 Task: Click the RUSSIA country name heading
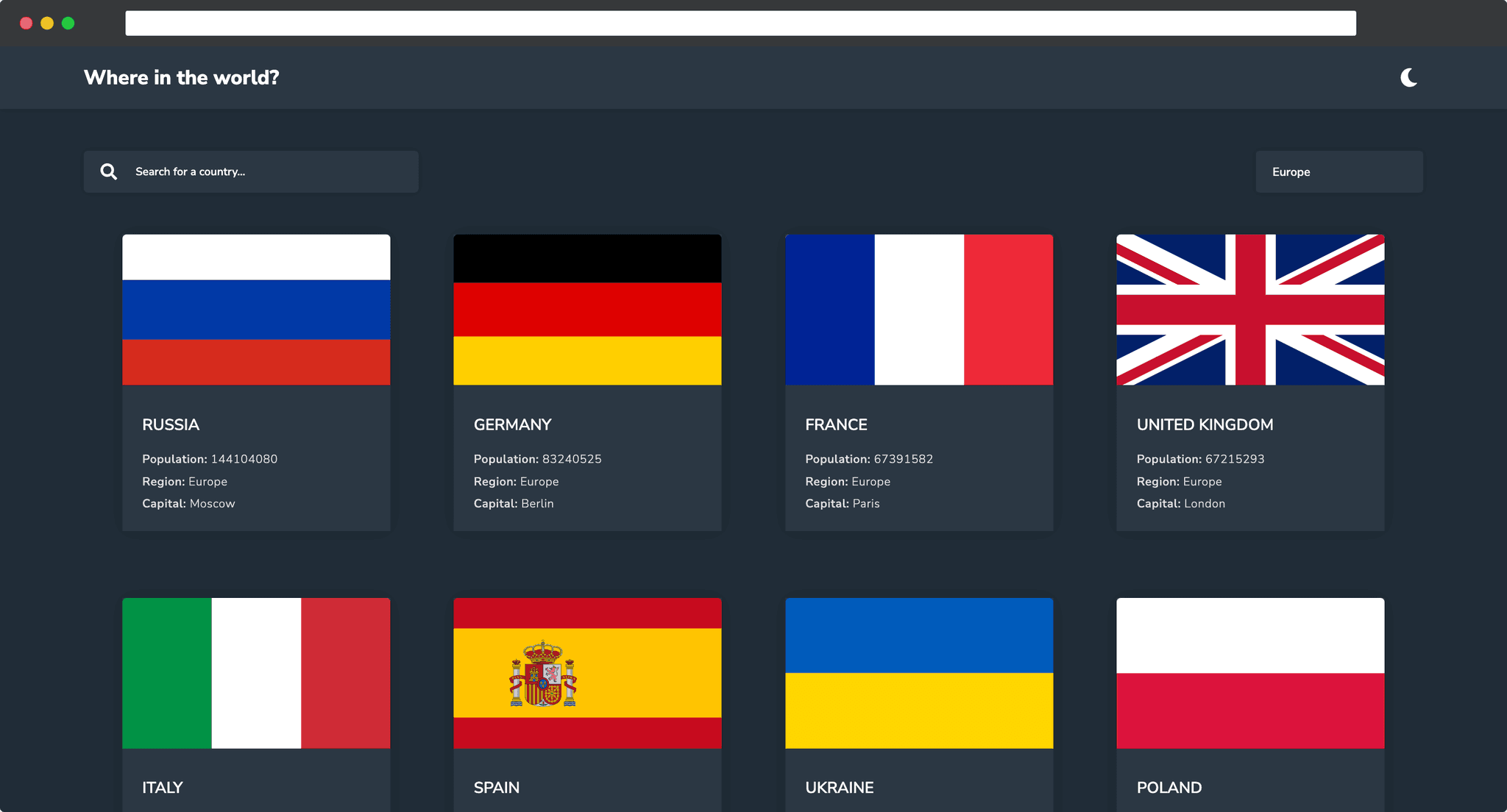170,424
